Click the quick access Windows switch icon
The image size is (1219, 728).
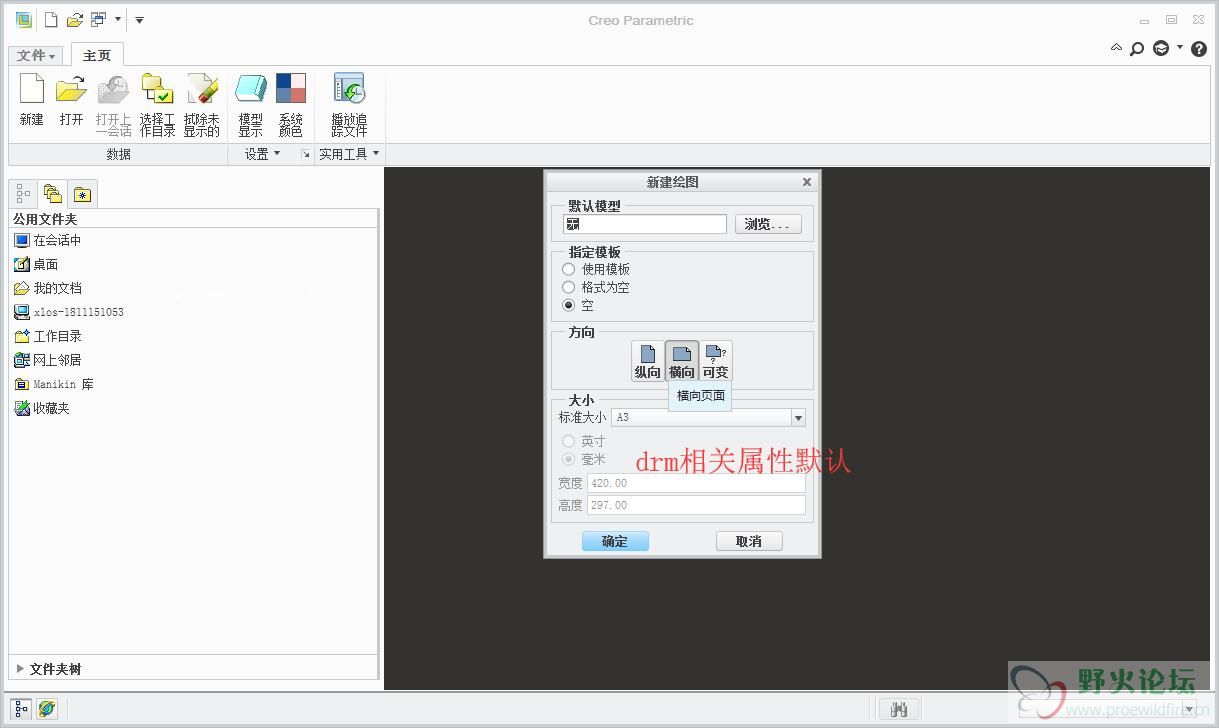(98, 20)
